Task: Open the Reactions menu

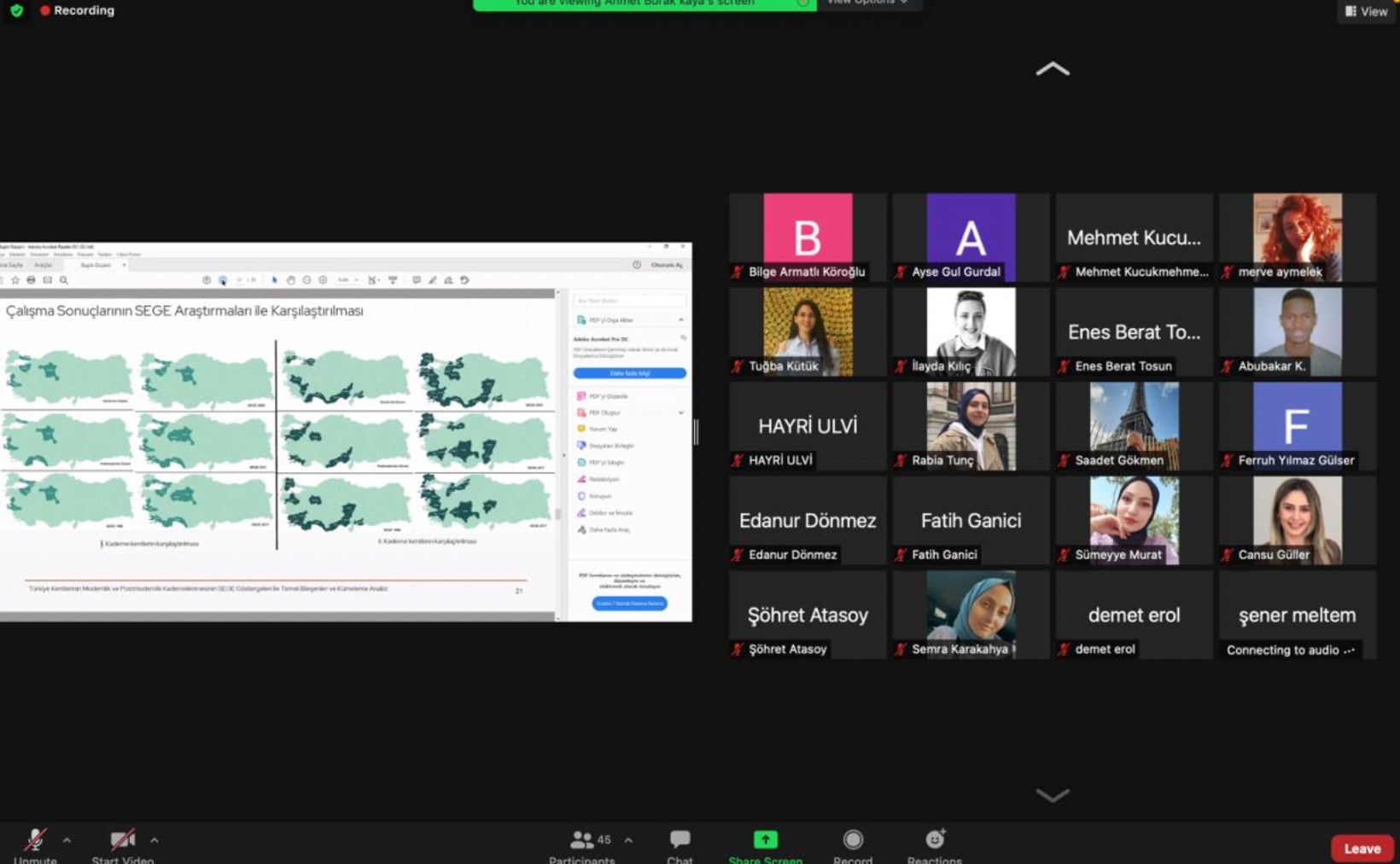Action: [935, 846]
